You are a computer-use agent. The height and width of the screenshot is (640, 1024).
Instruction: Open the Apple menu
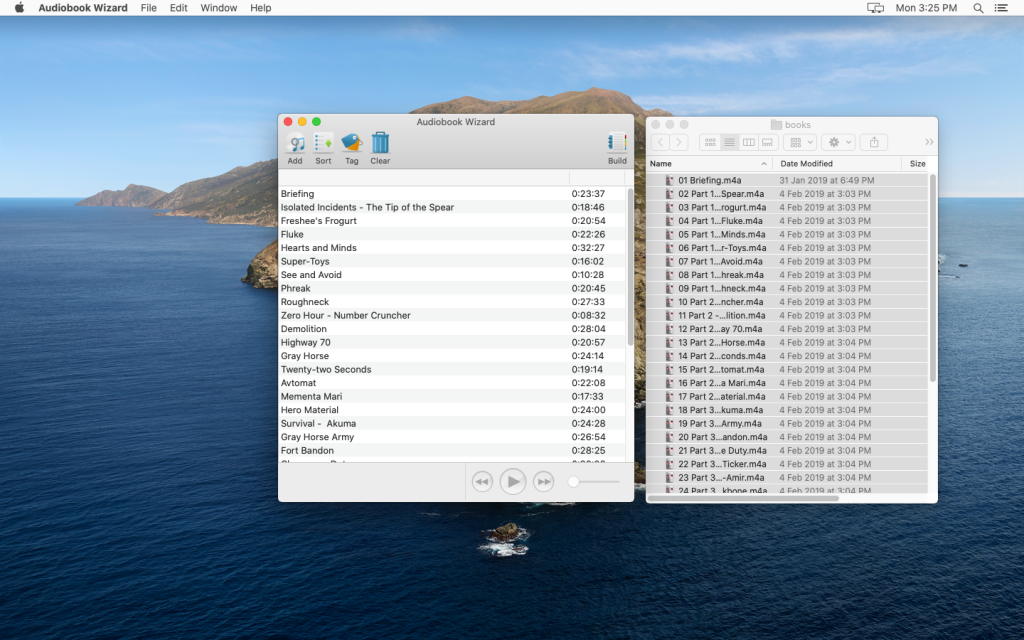click(20, 8)
